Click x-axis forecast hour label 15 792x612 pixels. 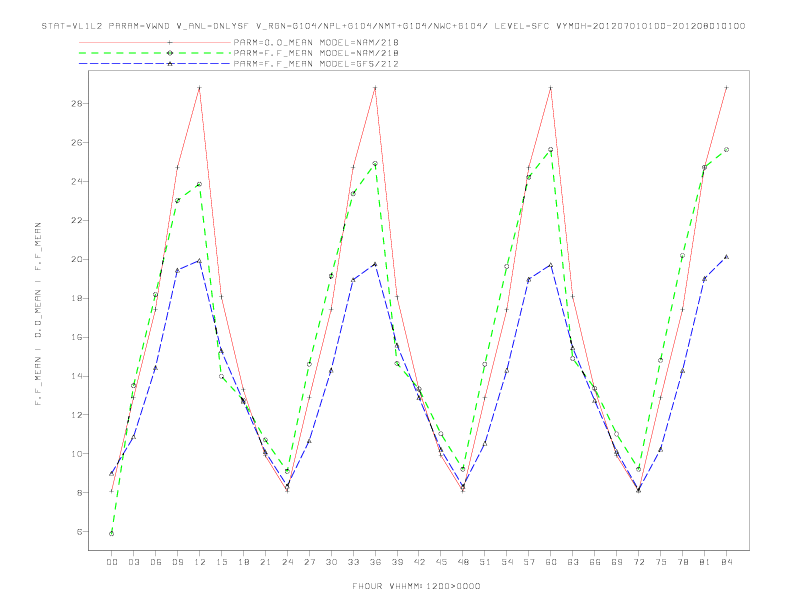point(222,562)
